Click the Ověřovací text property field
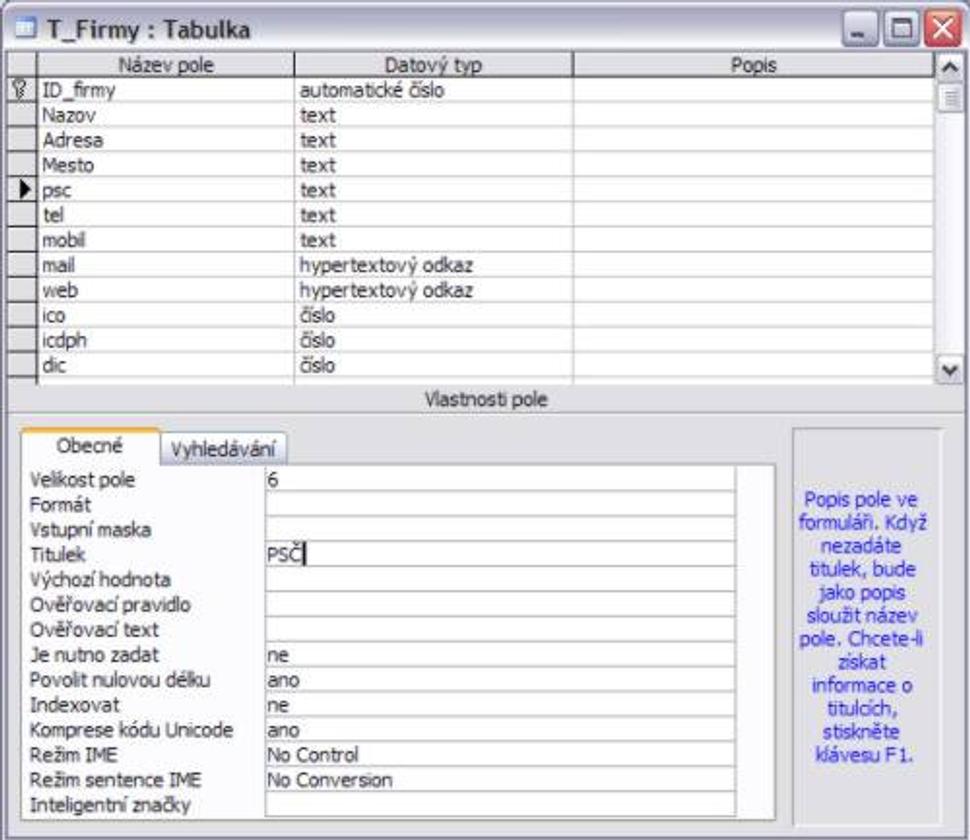Screen dimensions: 970x840 click(x=500, y=630)
